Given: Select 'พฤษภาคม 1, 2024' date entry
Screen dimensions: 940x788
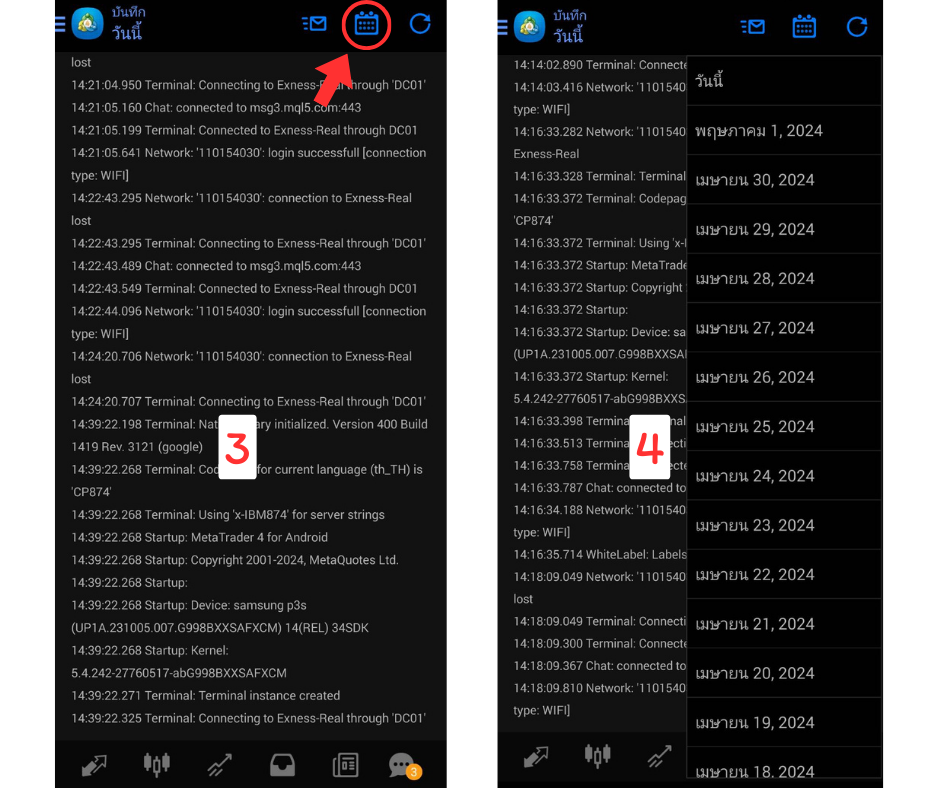Looking at the screenshot, I should point(784,131).
